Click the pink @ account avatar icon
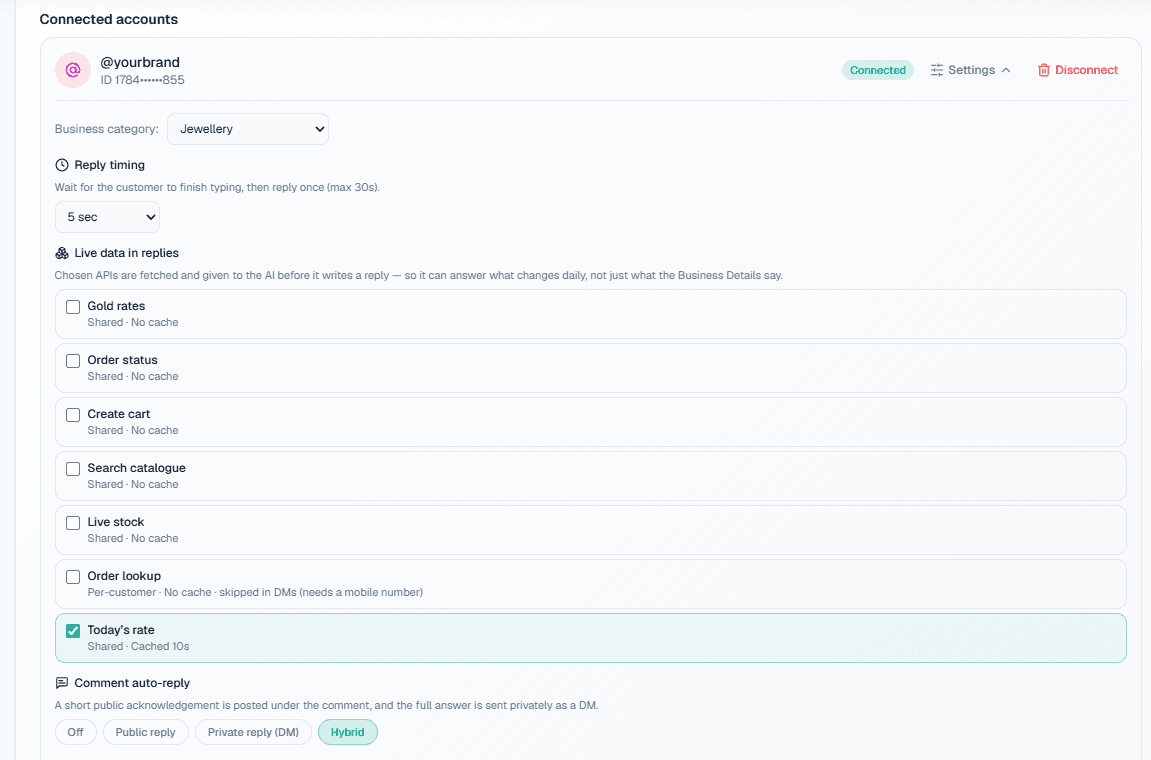This screenshot has width=1151, height=760. pos(73,70)
